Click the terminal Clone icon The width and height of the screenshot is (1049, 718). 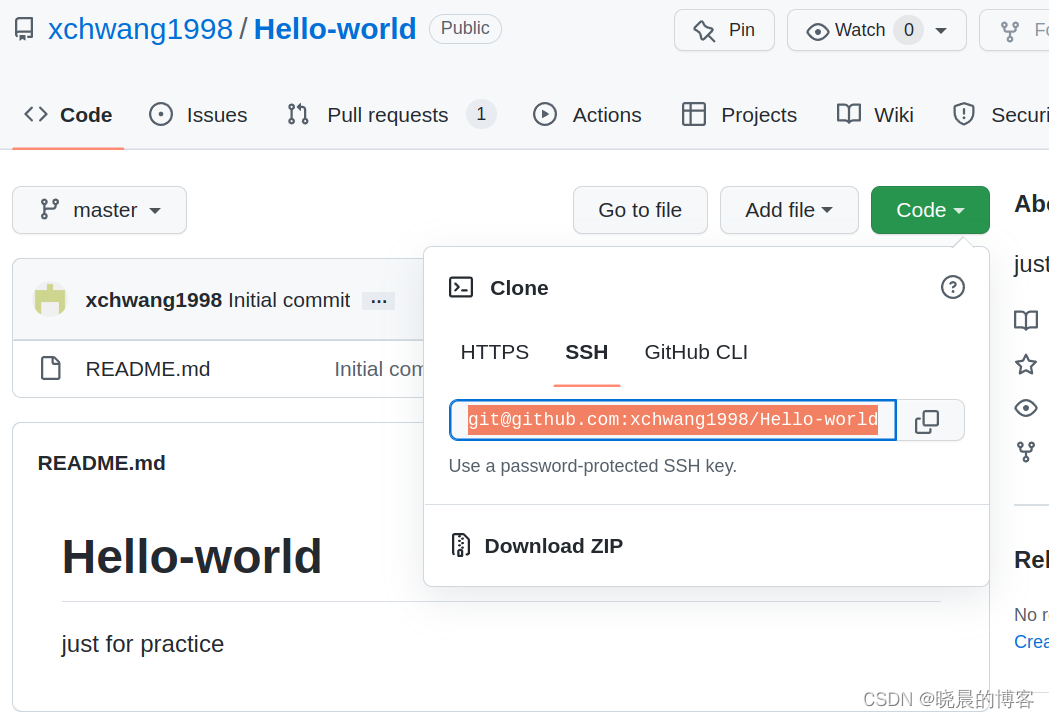(x=461, y=287)
